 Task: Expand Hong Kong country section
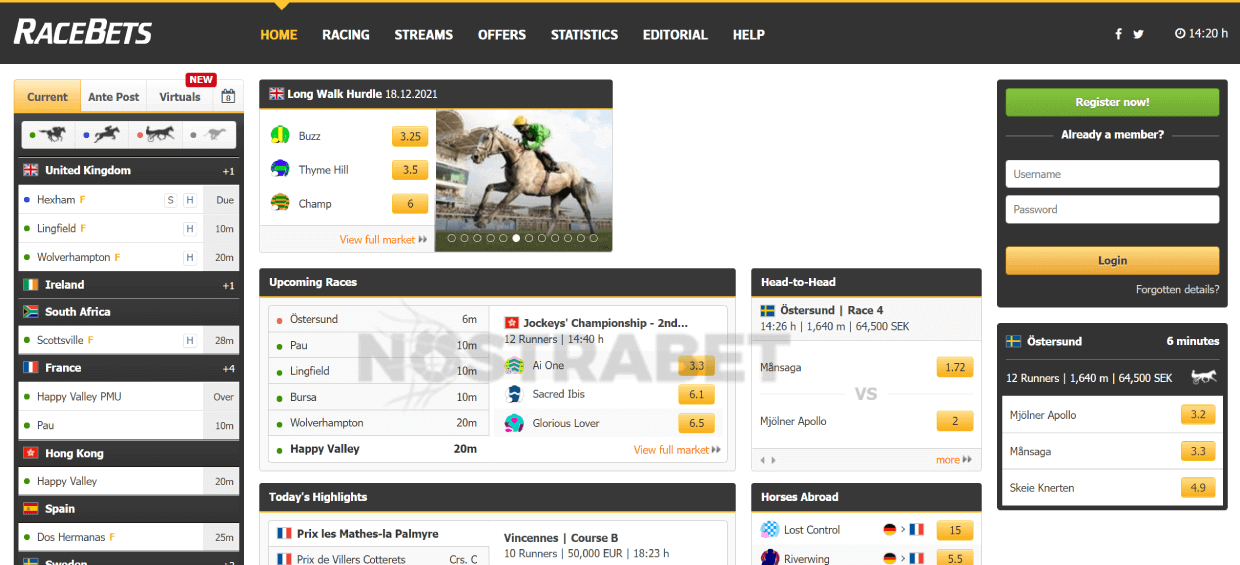129,453
